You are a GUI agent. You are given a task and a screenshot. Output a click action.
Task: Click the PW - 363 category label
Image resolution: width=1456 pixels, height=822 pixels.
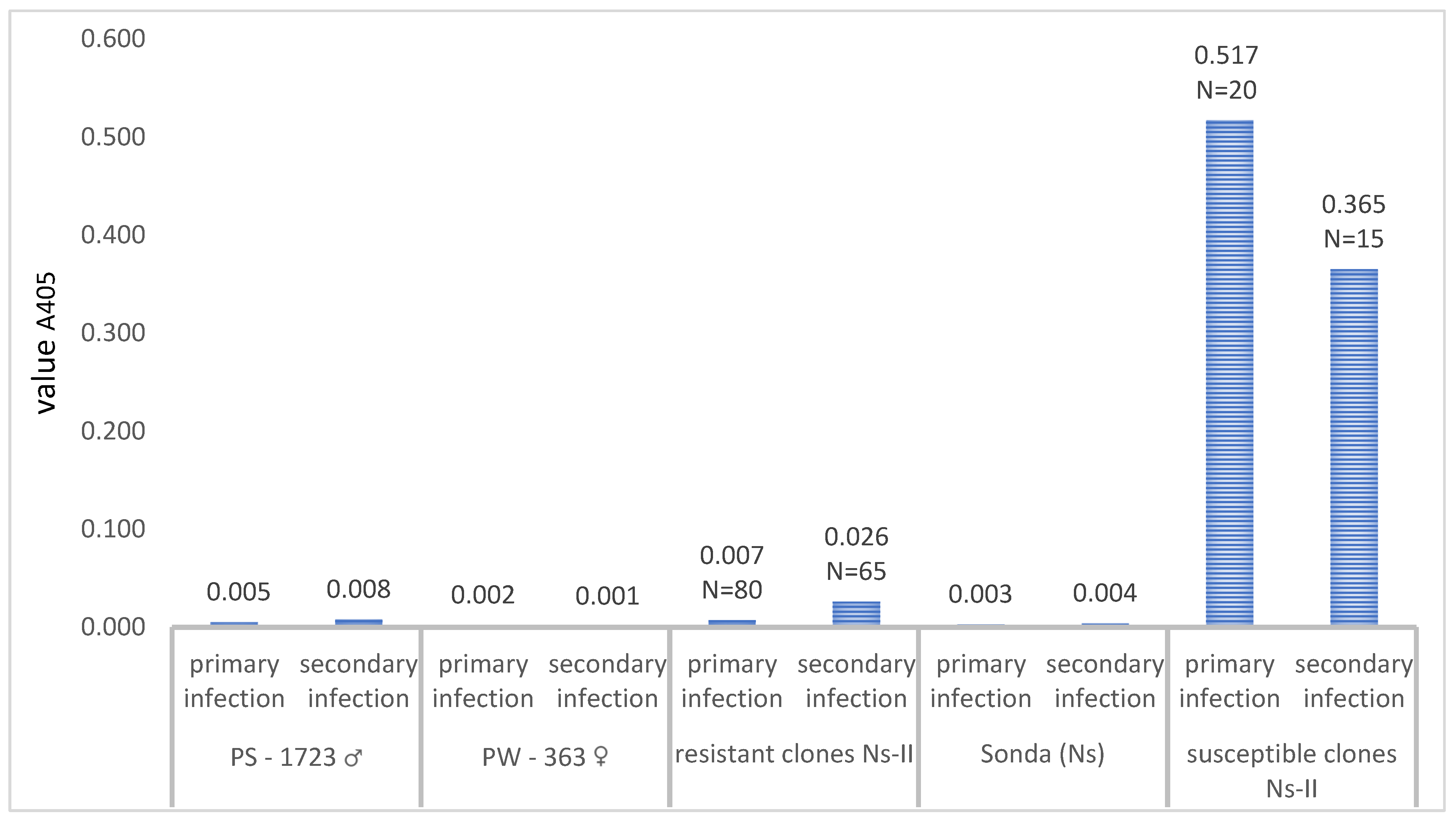[545, 757]
